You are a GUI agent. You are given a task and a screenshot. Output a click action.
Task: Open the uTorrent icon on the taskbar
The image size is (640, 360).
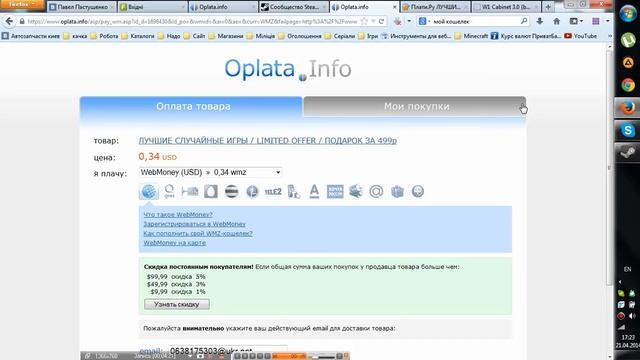(x=627, y=40)
